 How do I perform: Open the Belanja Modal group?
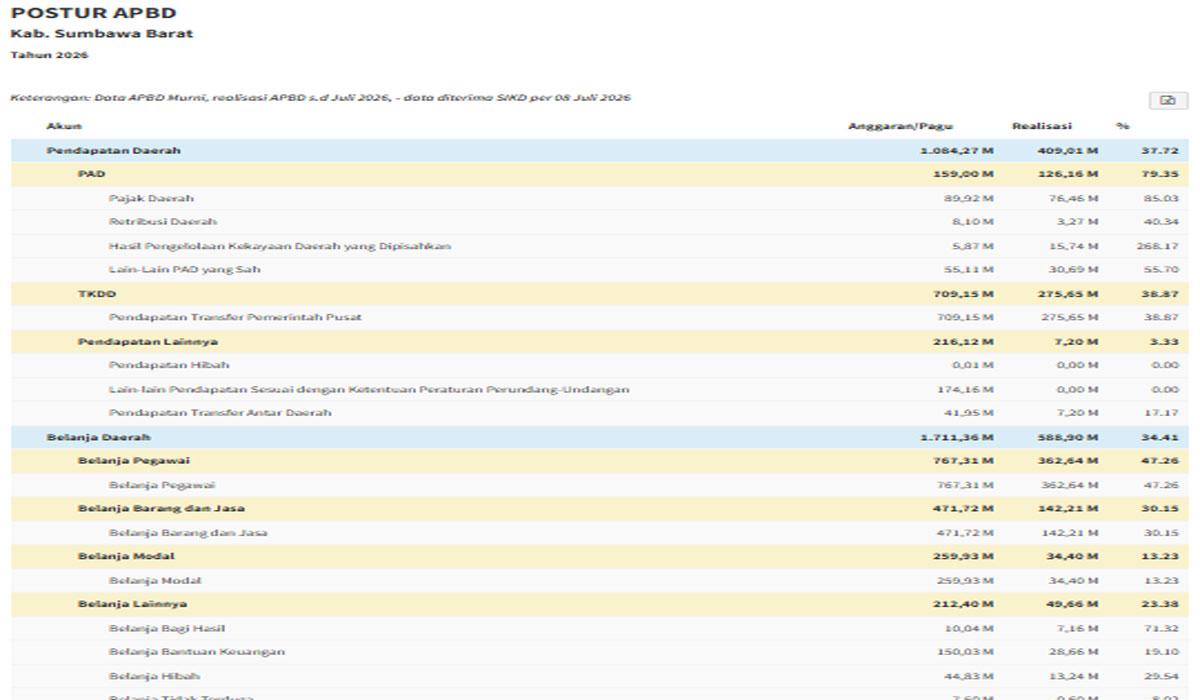click(x=600, y=557)
